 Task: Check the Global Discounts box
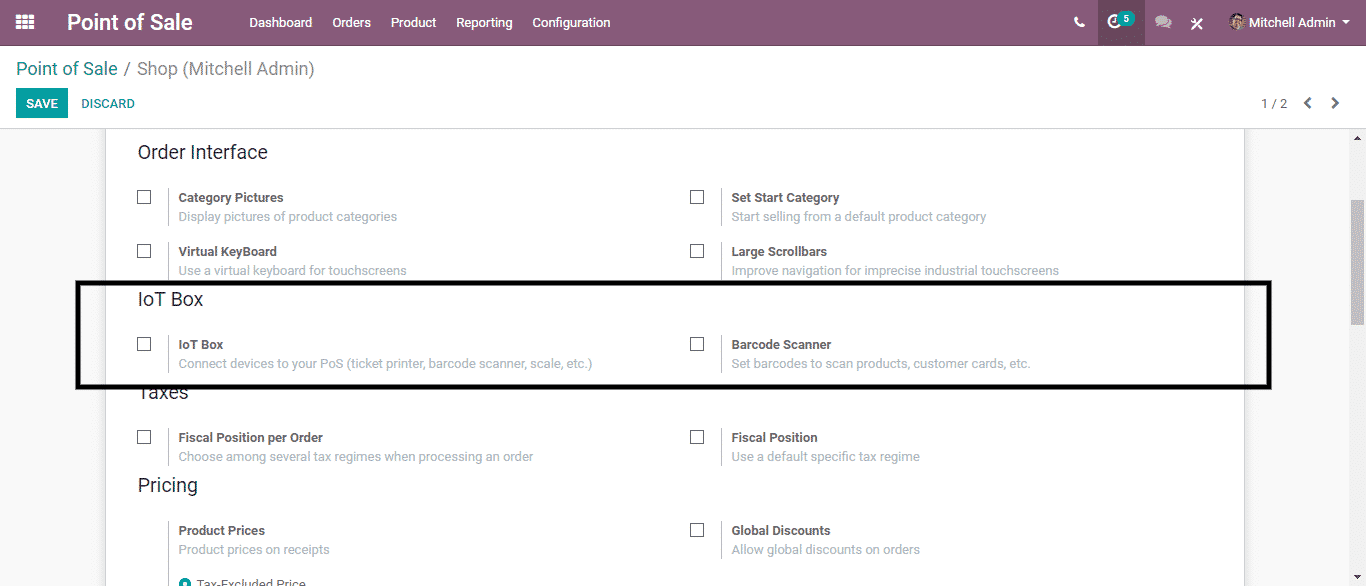coord(697,530)
